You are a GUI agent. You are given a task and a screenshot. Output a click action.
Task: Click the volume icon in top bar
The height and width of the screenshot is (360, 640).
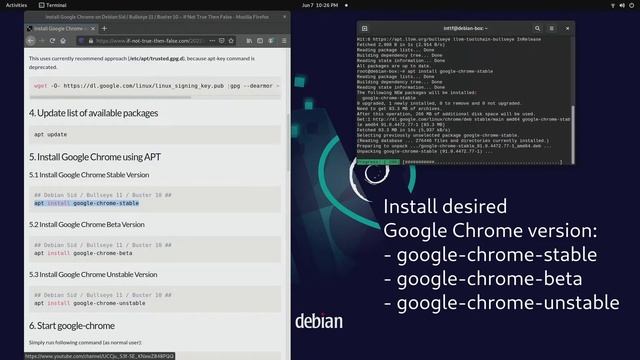pos(622,5)
